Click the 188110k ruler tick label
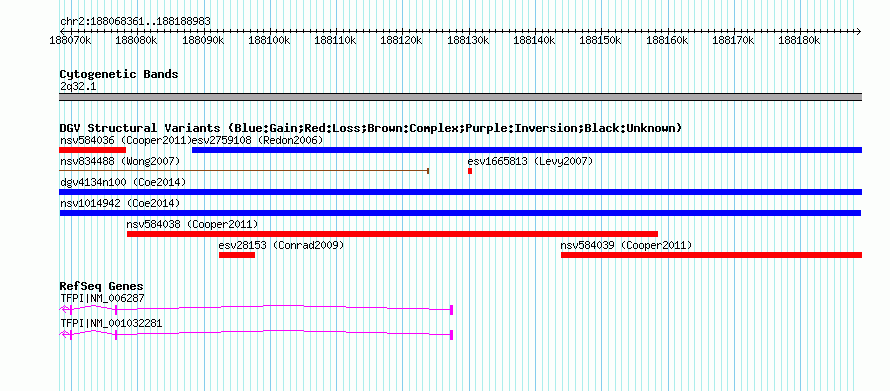The image size is (890, 391). [x=335, y=40]
